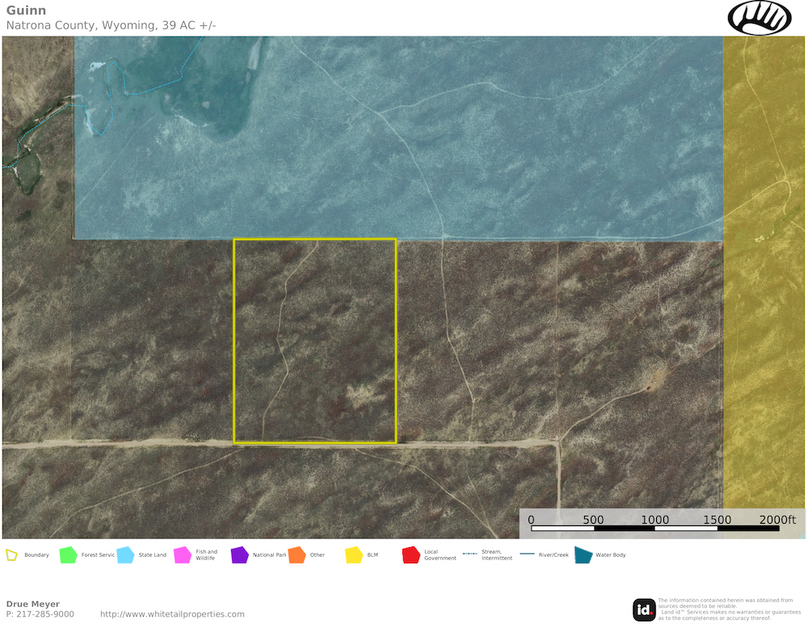Click the orange Other legend icon

296,555
